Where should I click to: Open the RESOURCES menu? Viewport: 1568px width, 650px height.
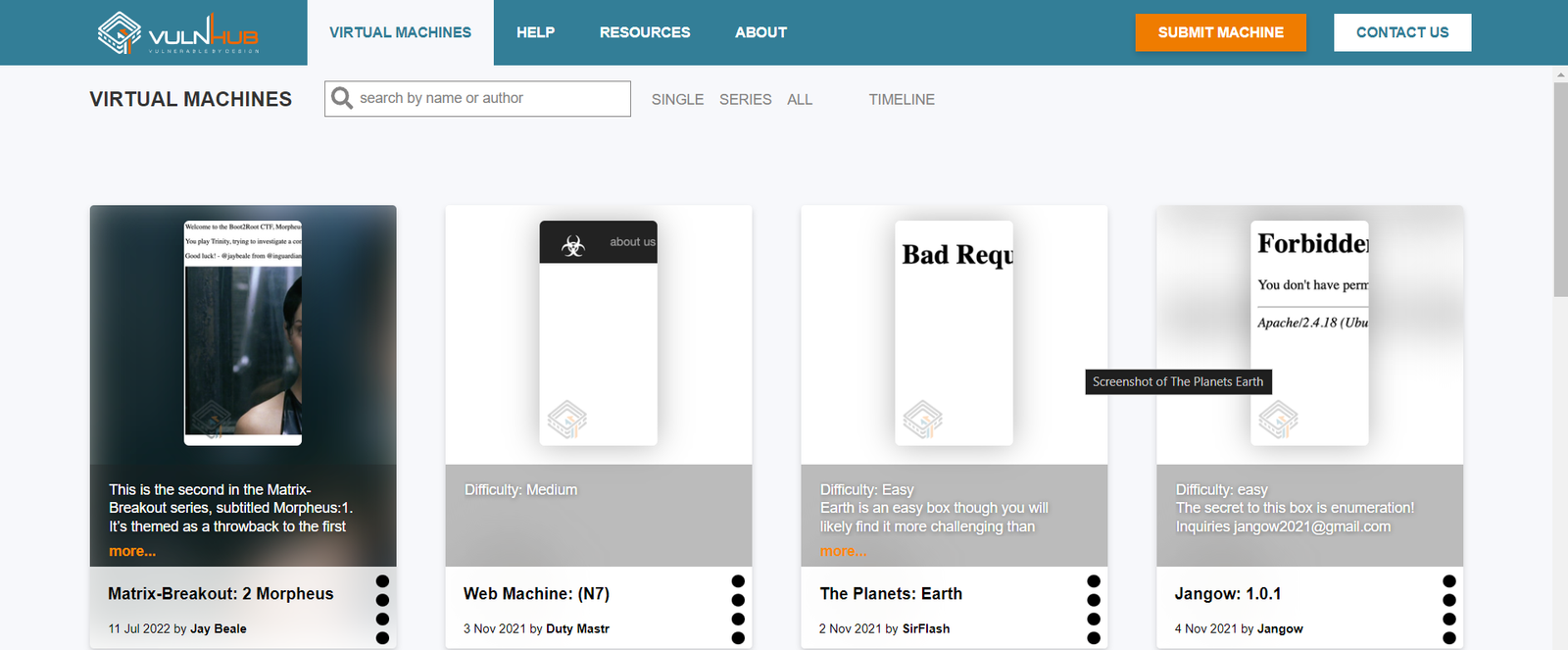645,32
